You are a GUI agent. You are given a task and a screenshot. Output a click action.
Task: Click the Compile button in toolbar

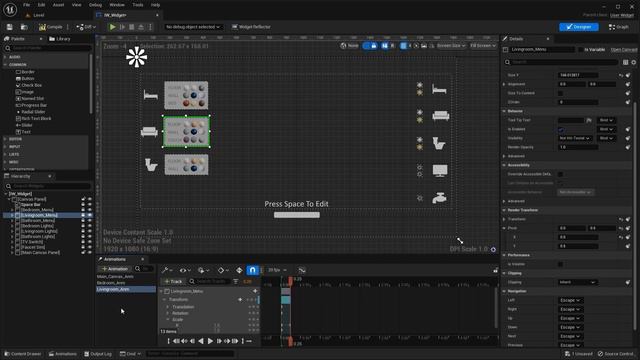(51, 27)
